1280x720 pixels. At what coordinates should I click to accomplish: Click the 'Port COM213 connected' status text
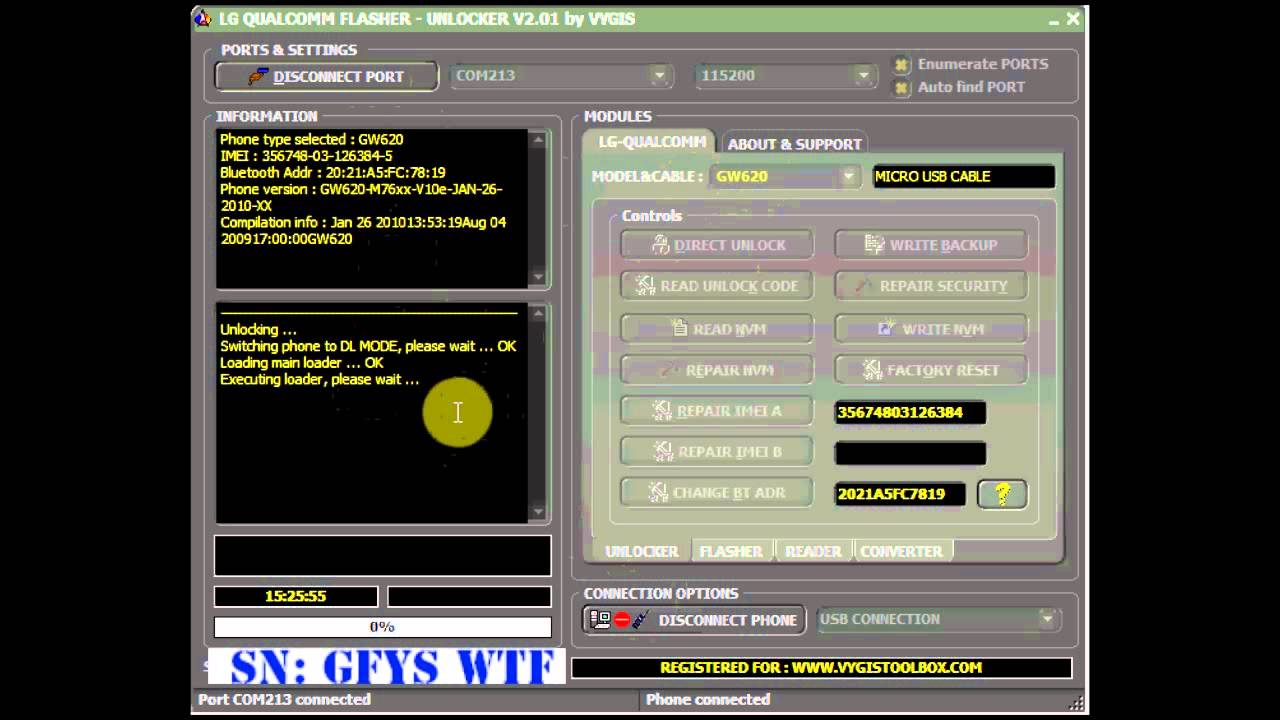[284, 699]
